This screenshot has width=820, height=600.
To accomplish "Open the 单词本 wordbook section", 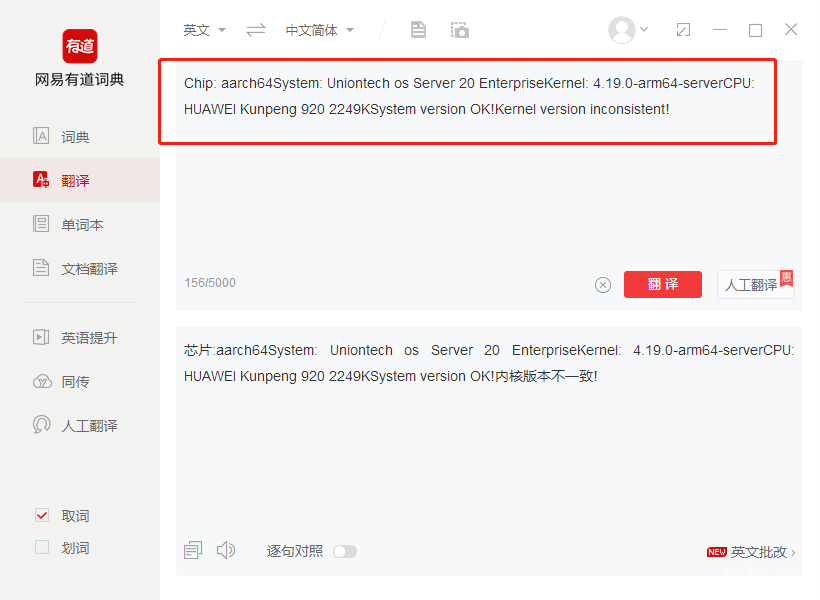I will click(x=80, y=224).
